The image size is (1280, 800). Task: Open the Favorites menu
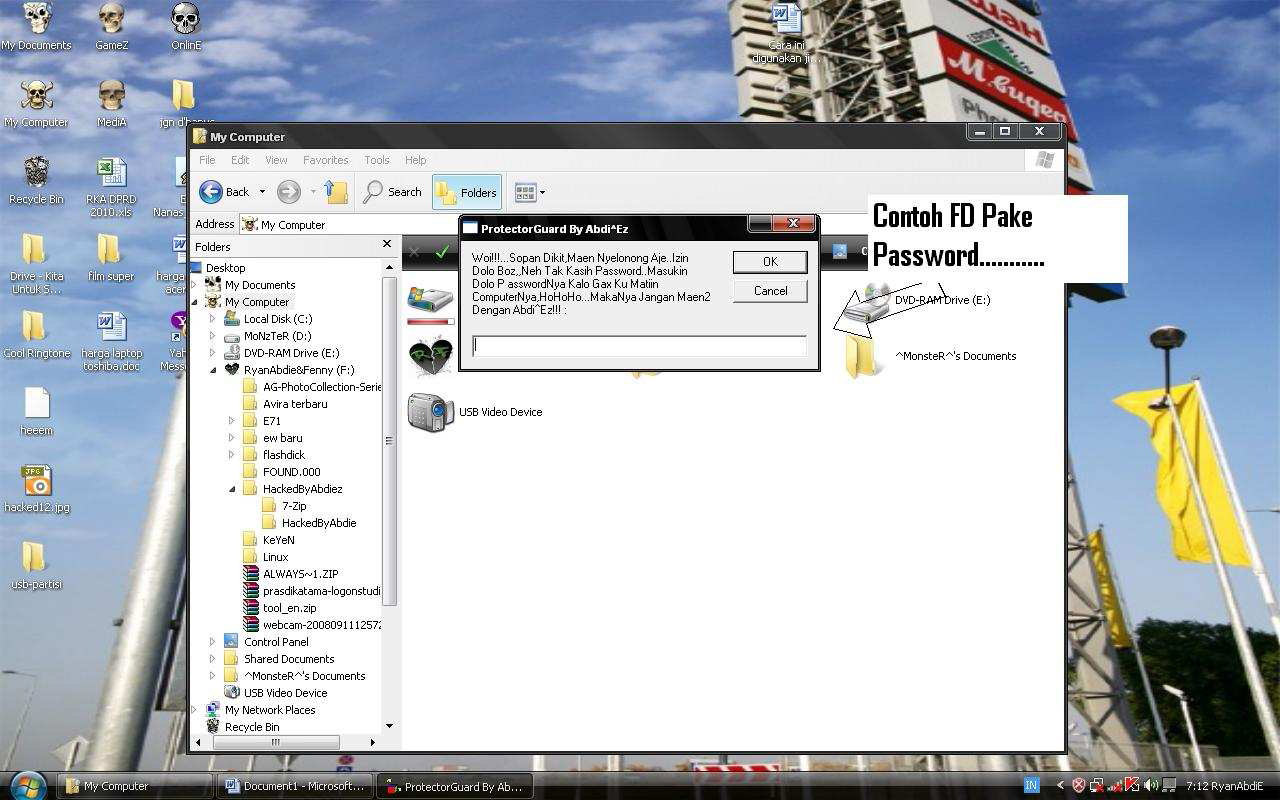(325, 160)
